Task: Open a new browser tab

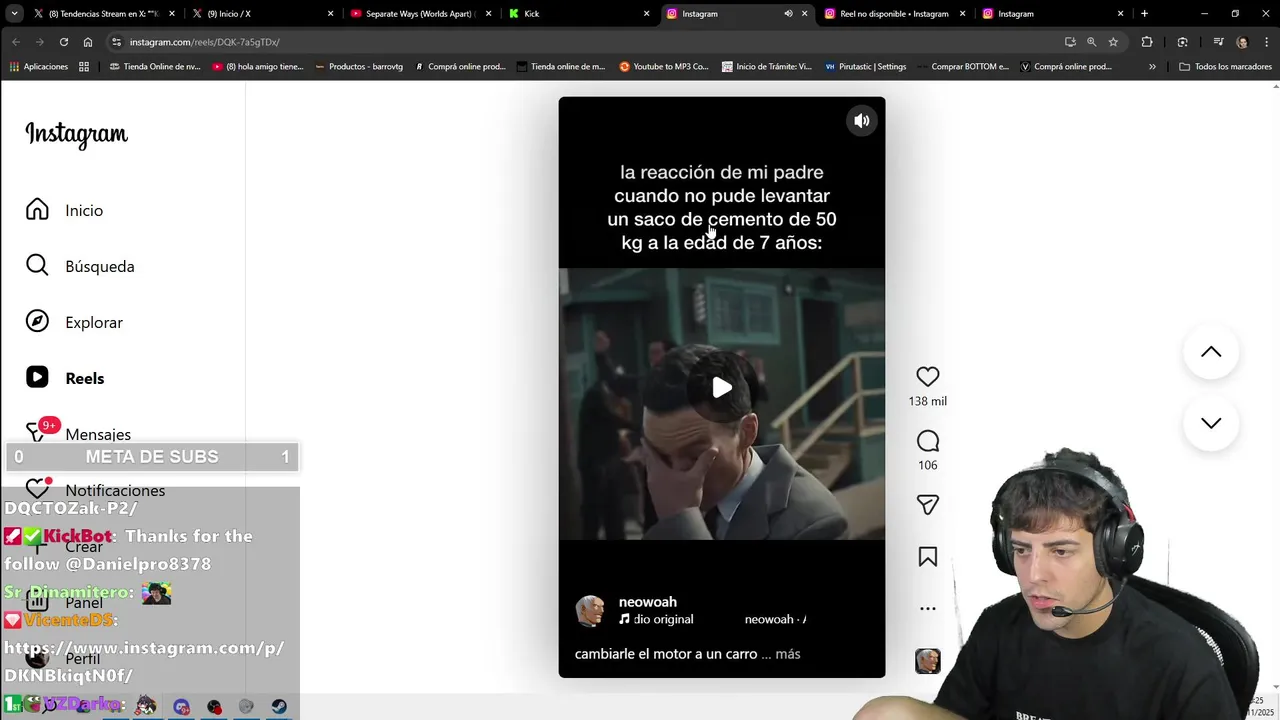Action: pos(1144,14)
